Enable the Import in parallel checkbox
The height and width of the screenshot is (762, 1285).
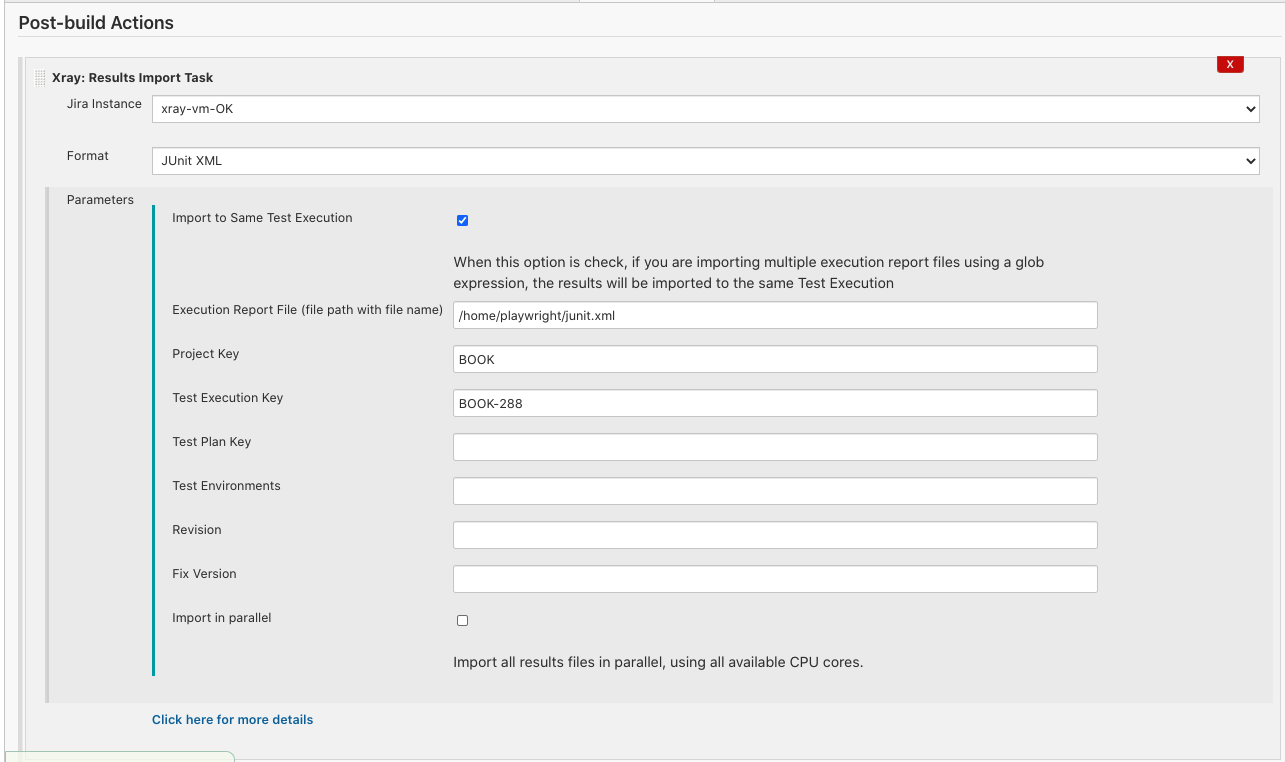click(x=462, y=620)
